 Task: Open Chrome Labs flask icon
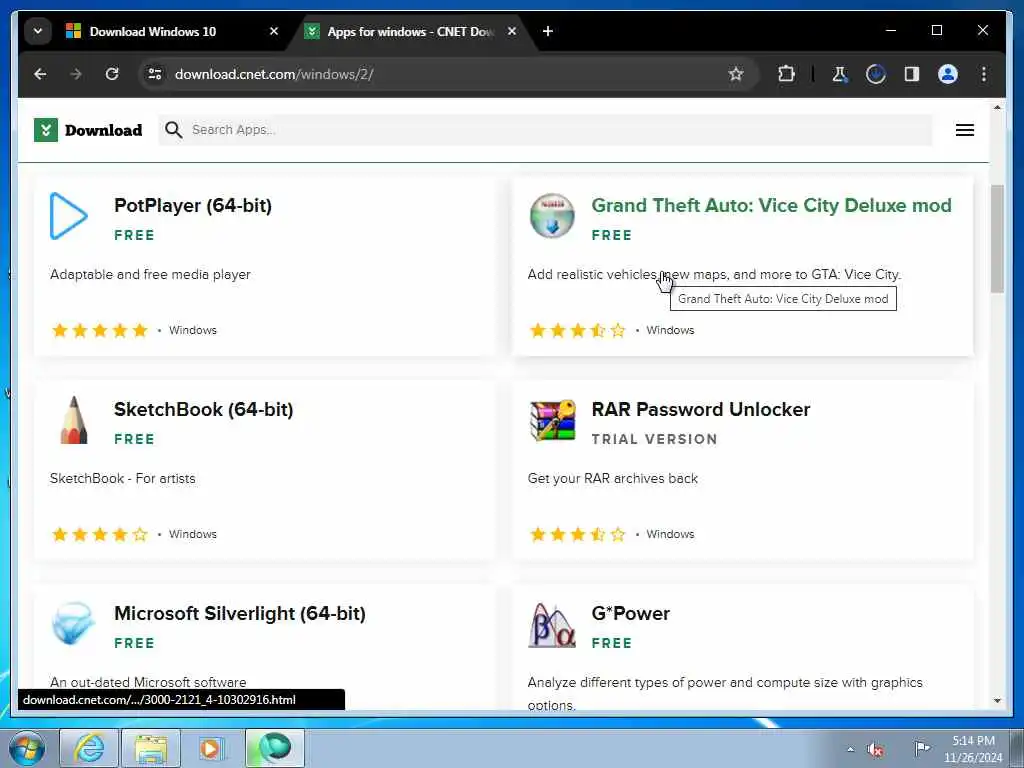click(839, 74)
